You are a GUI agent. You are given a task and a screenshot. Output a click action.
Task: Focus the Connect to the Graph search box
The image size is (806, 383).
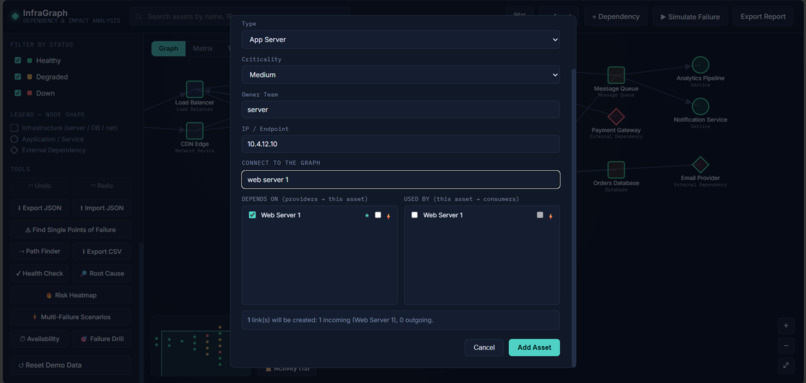(x=400, y=179)
